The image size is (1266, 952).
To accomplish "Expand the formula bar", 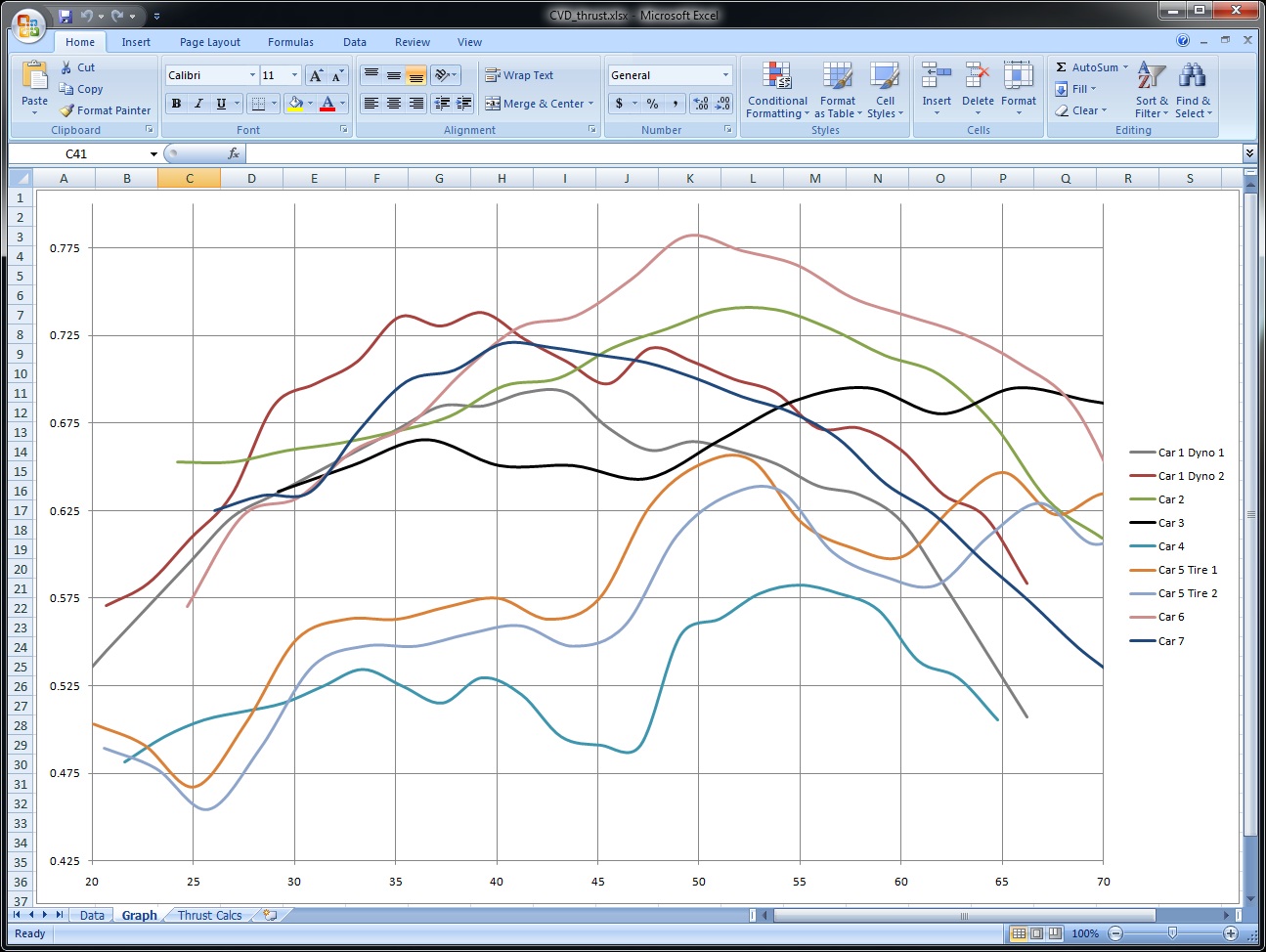I will click(x=1248, y=153).
